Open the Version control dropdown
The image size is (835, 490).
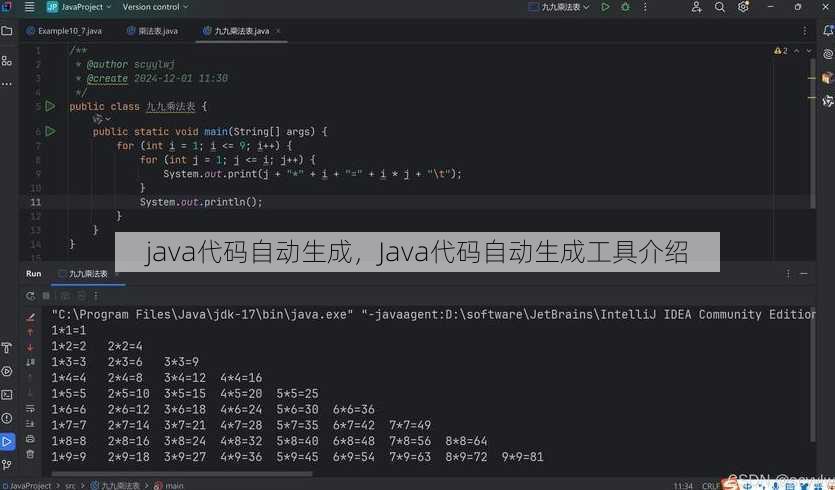(x=155, y=7)
